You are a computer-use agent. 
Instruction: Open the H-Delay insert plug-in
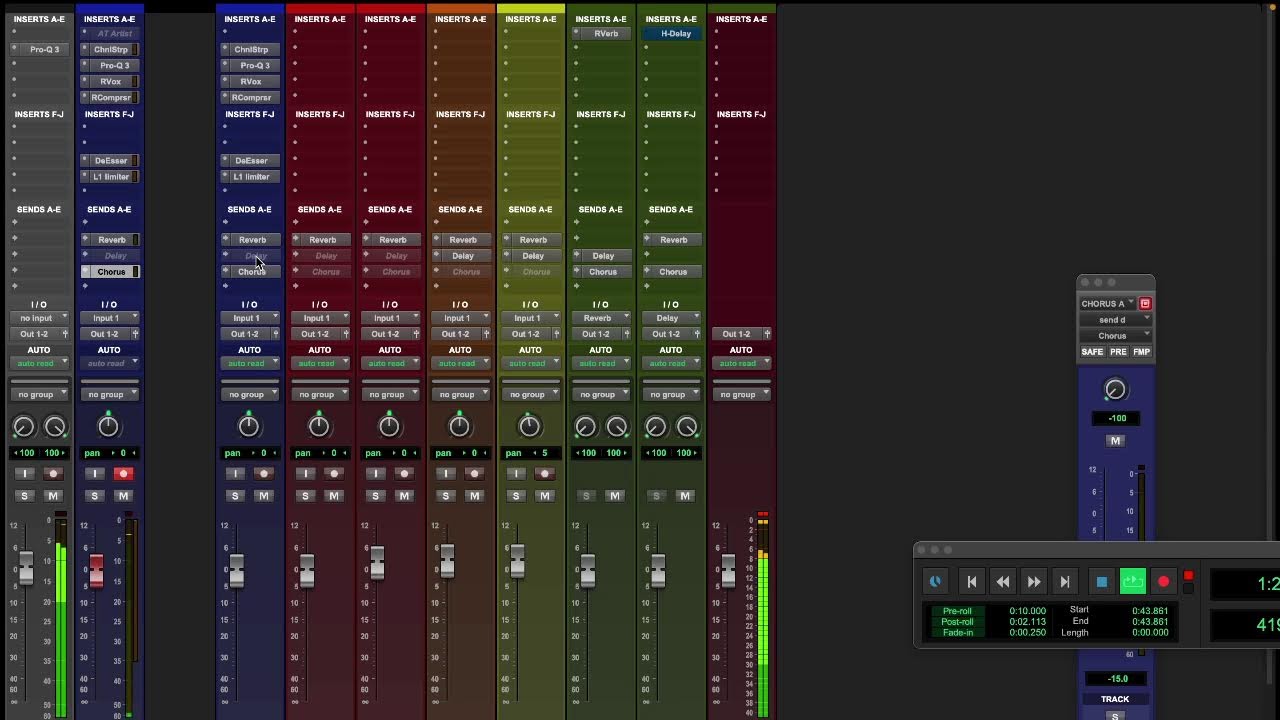coord(676,33)
